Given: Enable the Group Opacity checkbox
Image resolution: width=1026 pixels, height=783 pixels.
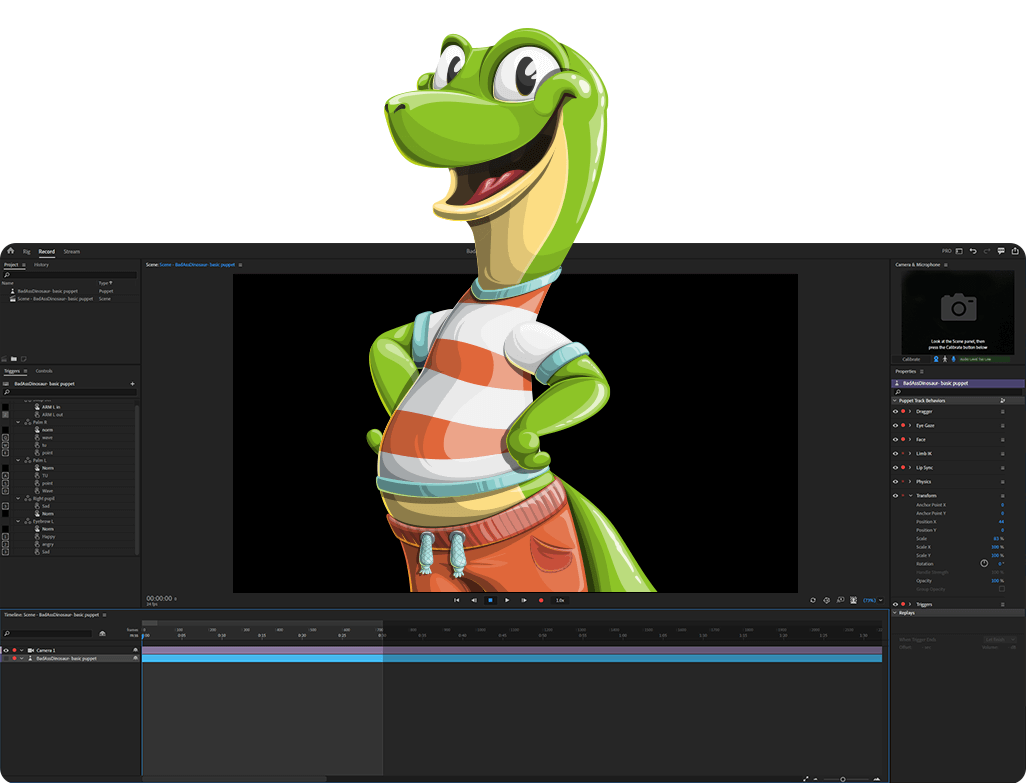Looking at the screenshot, I should click(x=1000, y=590).
